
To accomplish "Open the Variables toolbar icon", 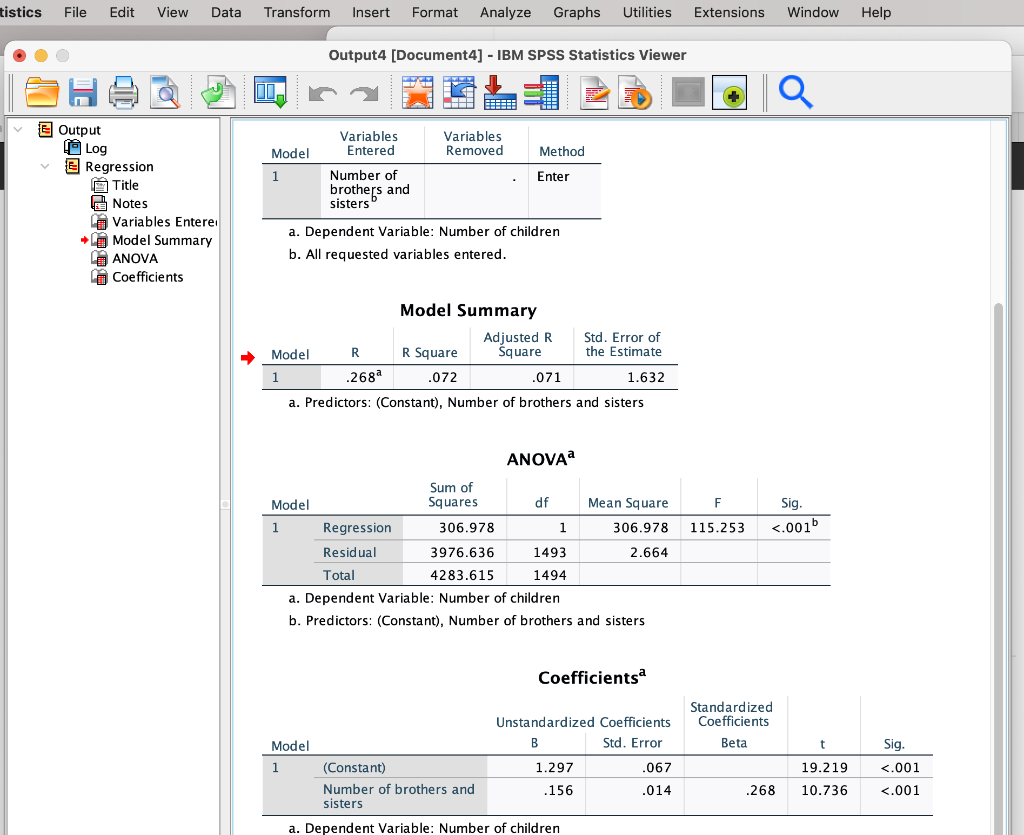I will coord(541,92).
